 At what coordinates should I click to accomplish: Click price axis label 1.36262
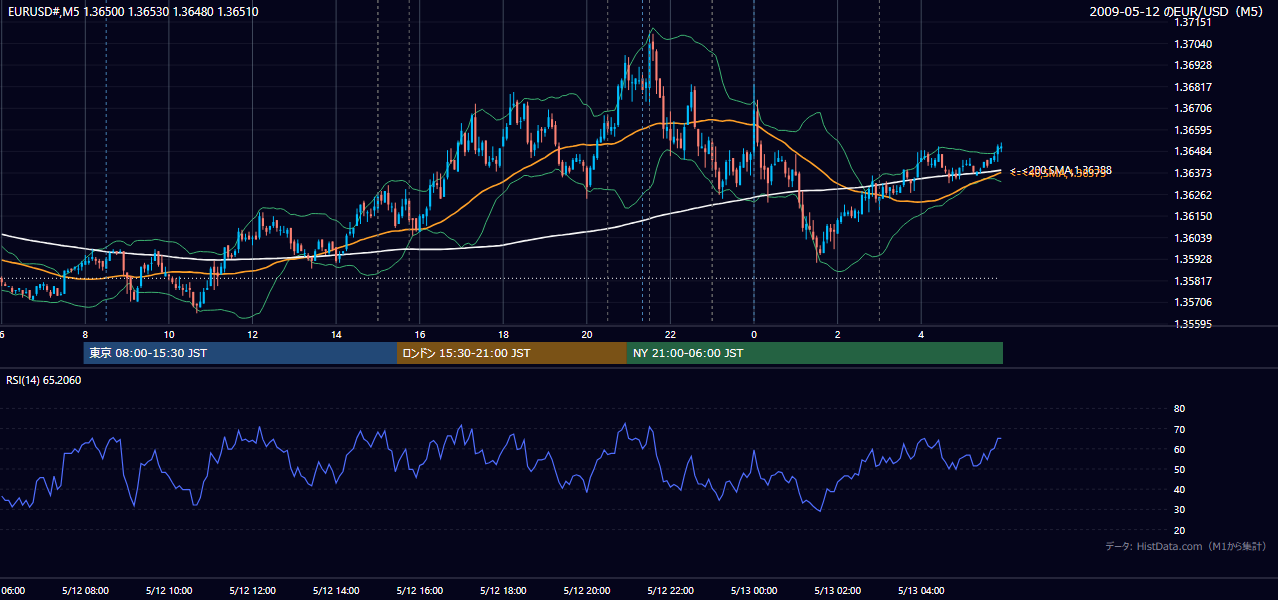click(1193, 195)
